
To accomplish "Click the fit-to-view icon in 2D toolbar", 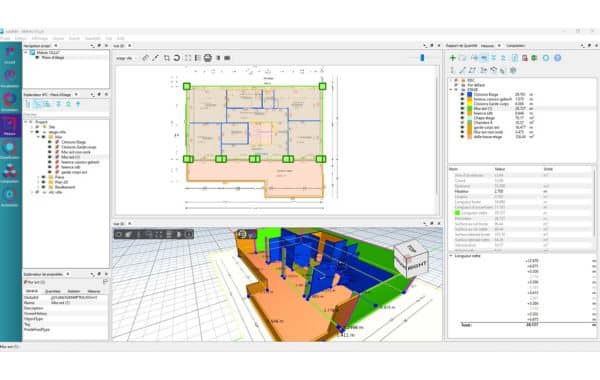I will [188, 58].
